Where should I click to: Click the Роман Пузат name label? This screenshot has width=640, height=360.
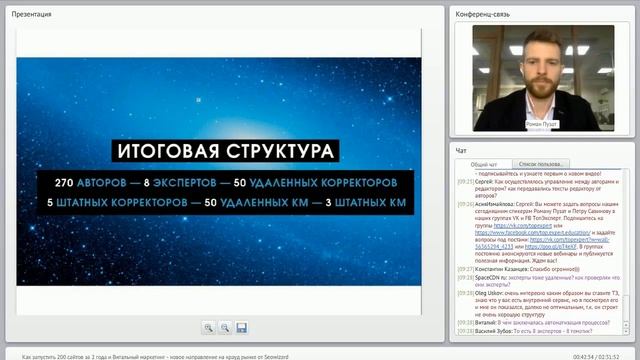click(541, 124)
